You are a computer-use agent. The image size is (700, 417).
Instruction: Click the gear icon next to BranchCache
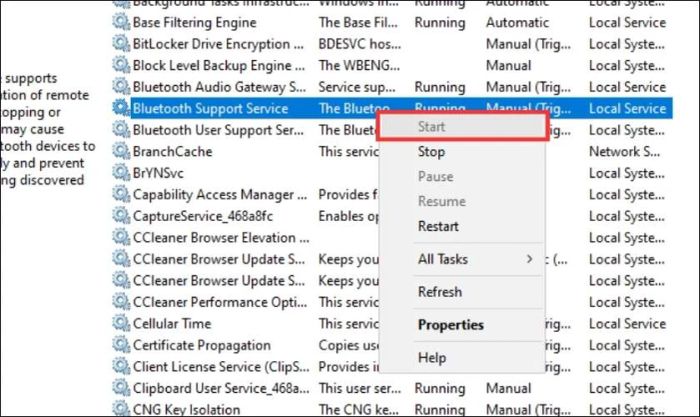(121, 151)
